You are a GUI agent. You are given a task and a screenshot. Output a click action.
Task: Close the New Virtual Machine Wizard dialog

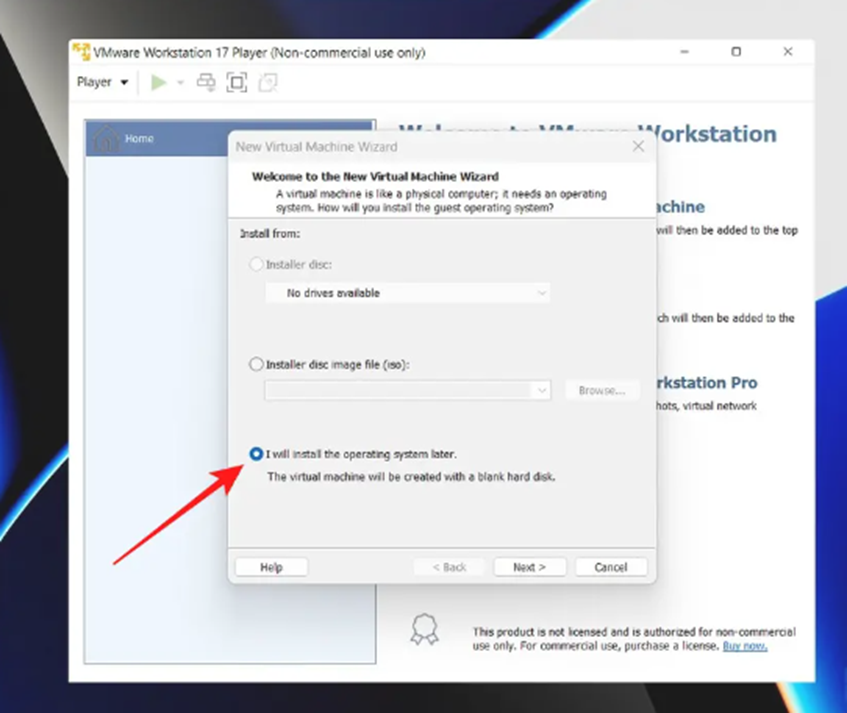click(638, 146)
